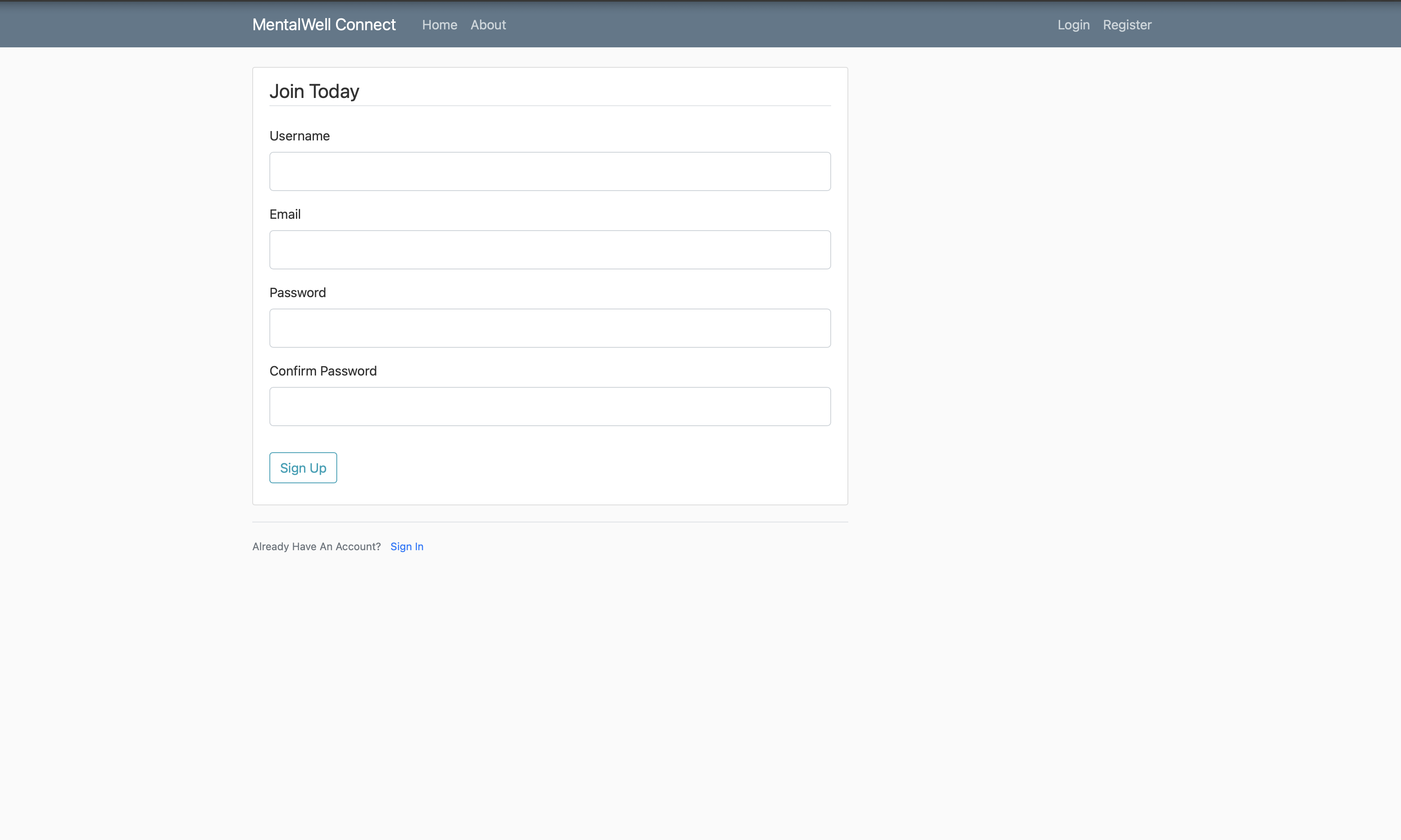1401x840 pixels.
Task: Click the Password field label
Action: pos(297,293)
